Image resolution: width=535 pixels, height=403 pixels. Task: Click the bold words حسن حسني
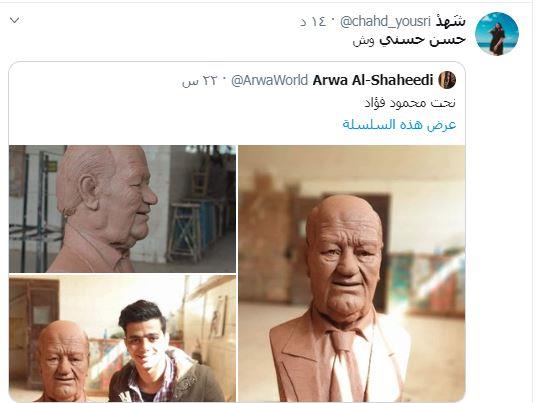click(x=422, y=40)
